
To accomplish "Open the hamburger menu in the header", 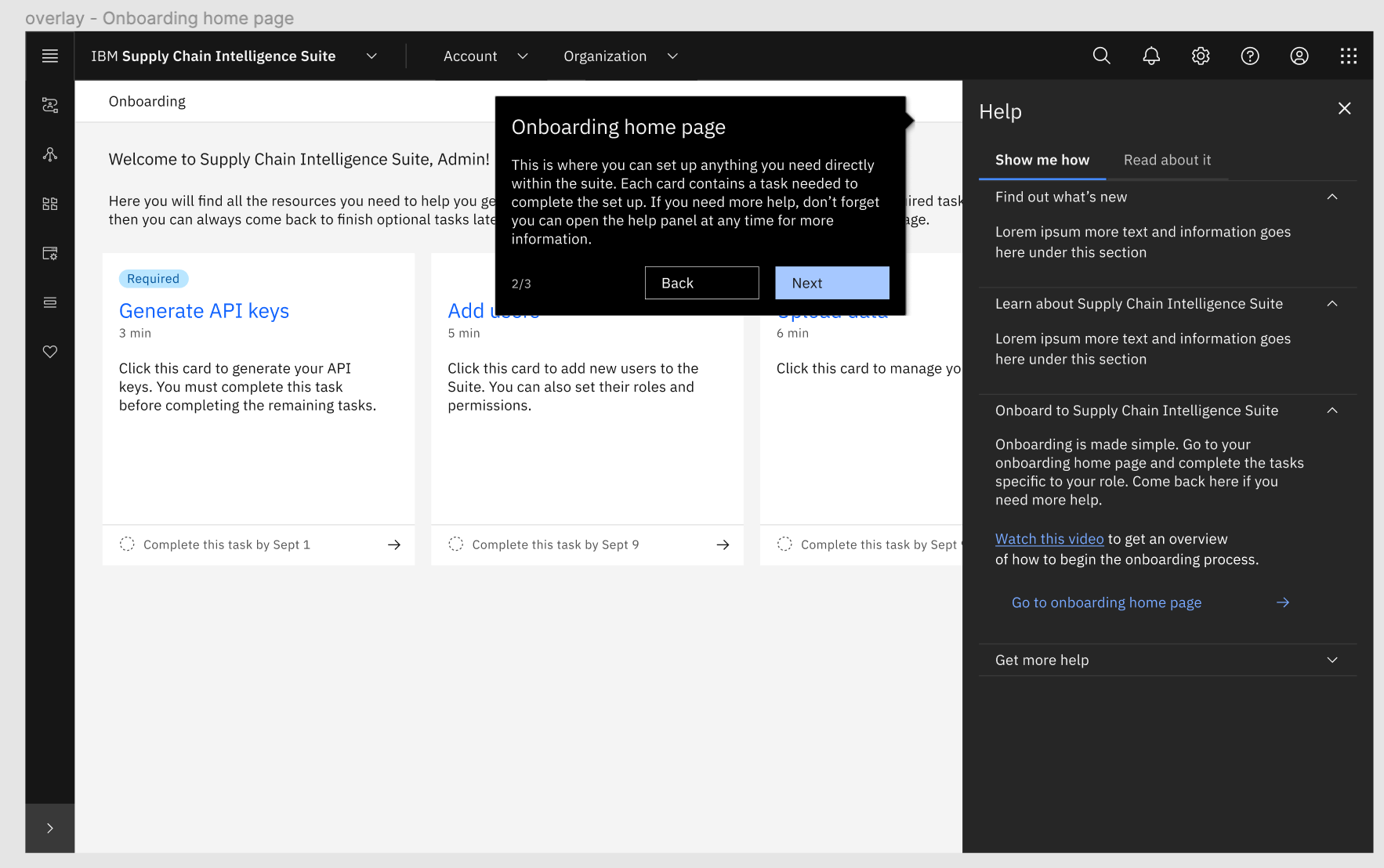I will tap(50, 56).
